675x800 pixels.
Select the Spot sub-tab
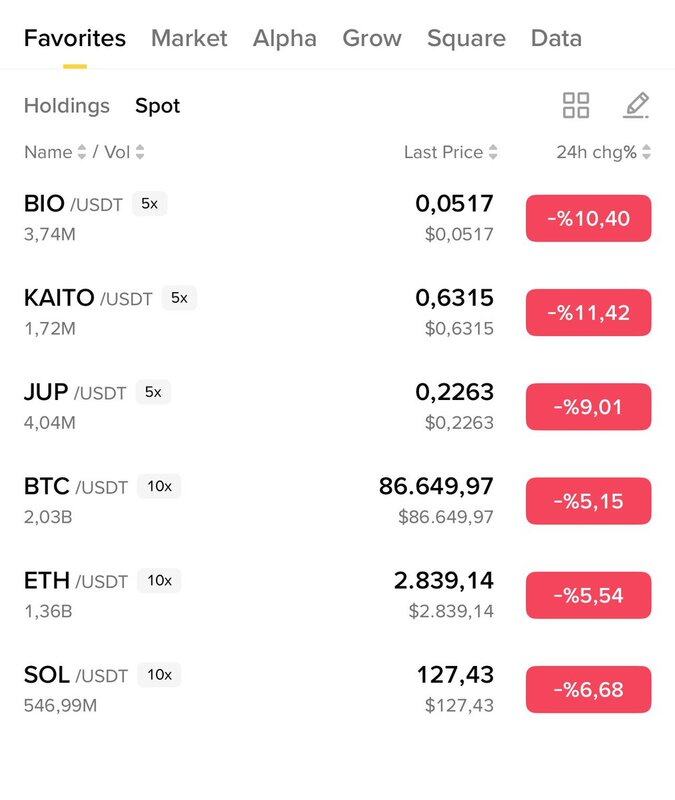pos(158,105)
